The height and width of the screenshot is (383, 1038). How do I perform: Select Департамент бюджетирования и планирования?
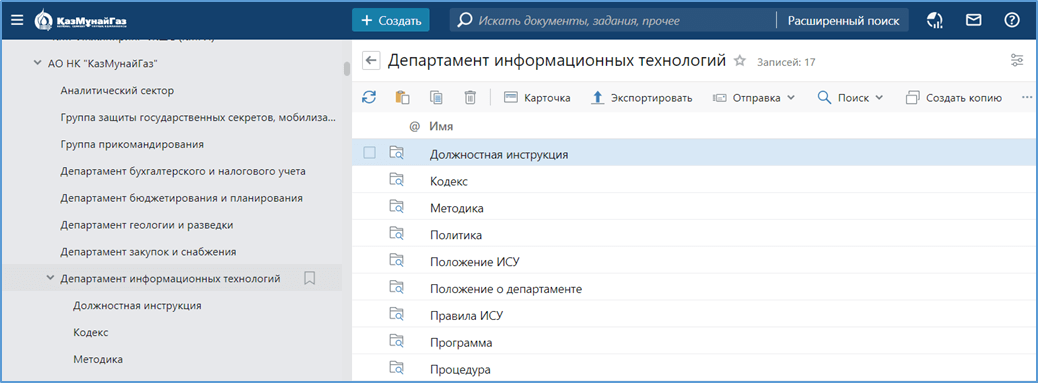click(x=181, y=198)
